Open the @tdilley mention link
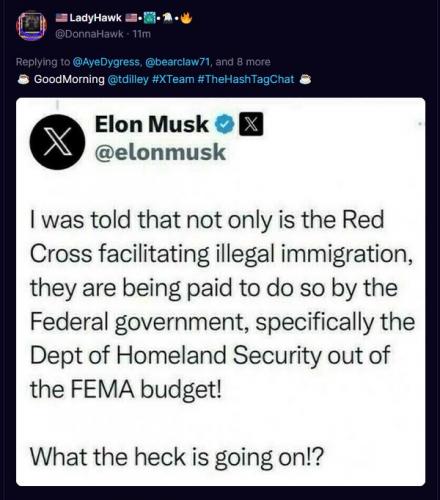Image resolution: width=440 pixels, height=500 pixels. (x=128, y=79)
